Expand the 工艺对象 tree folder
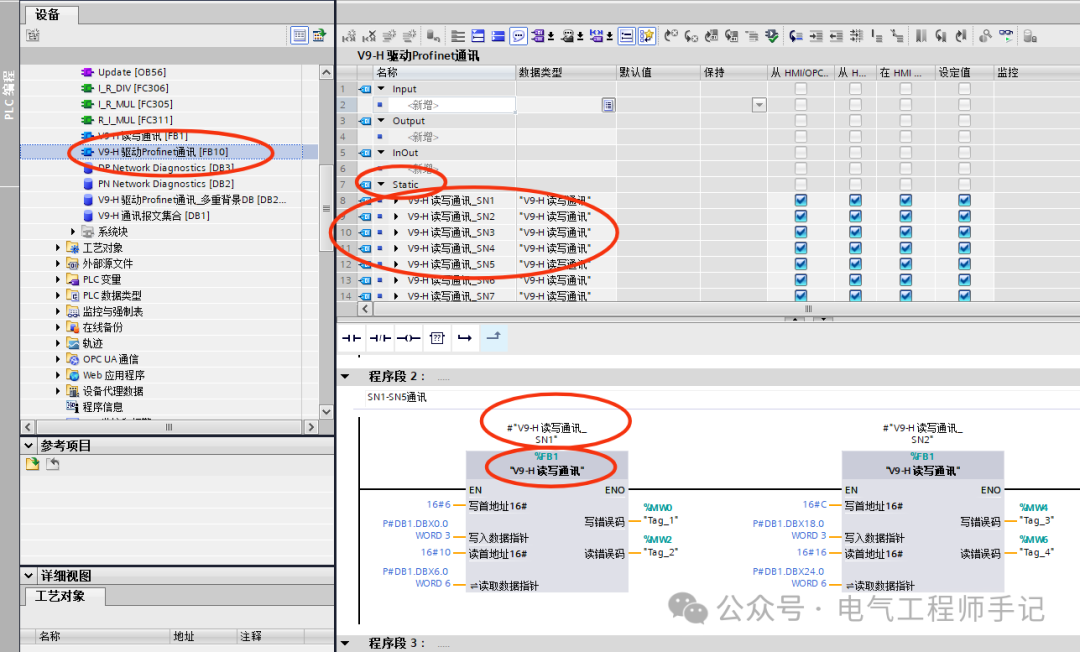This screenshot has width=1080, height=652. 58,247
